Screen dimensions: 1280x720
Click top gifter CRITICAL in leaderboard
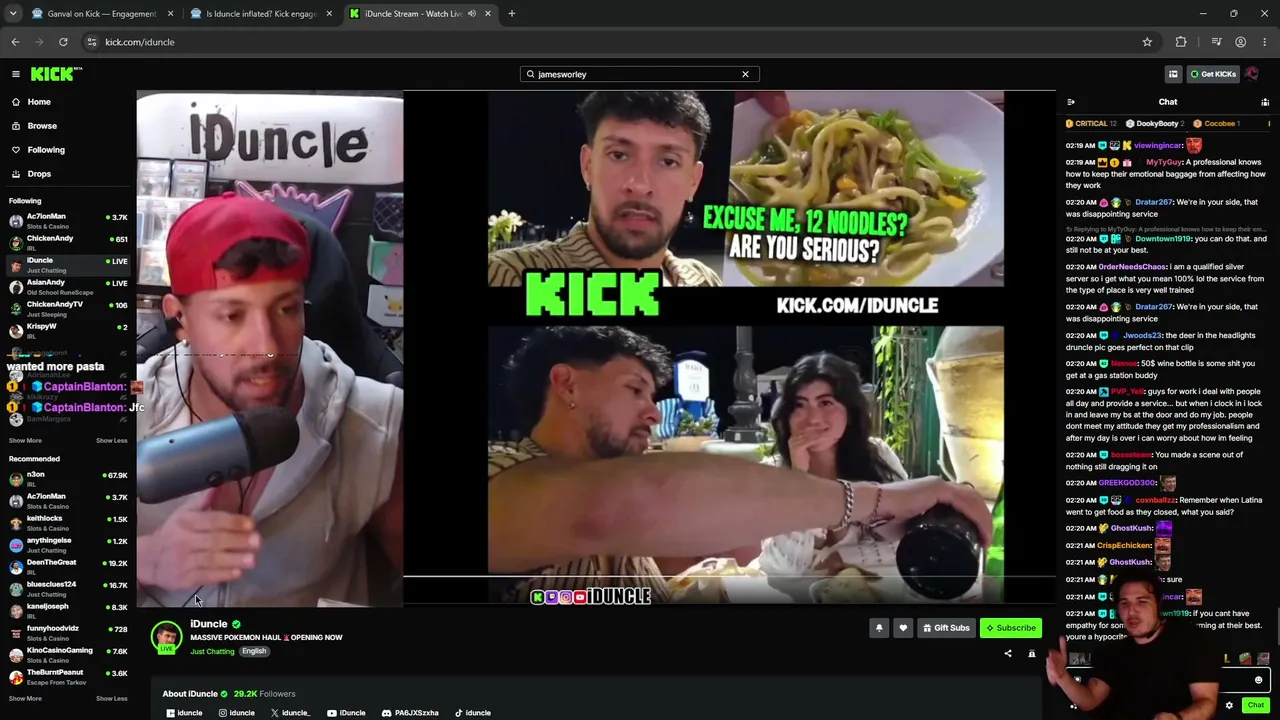[x=1089, y=124]
